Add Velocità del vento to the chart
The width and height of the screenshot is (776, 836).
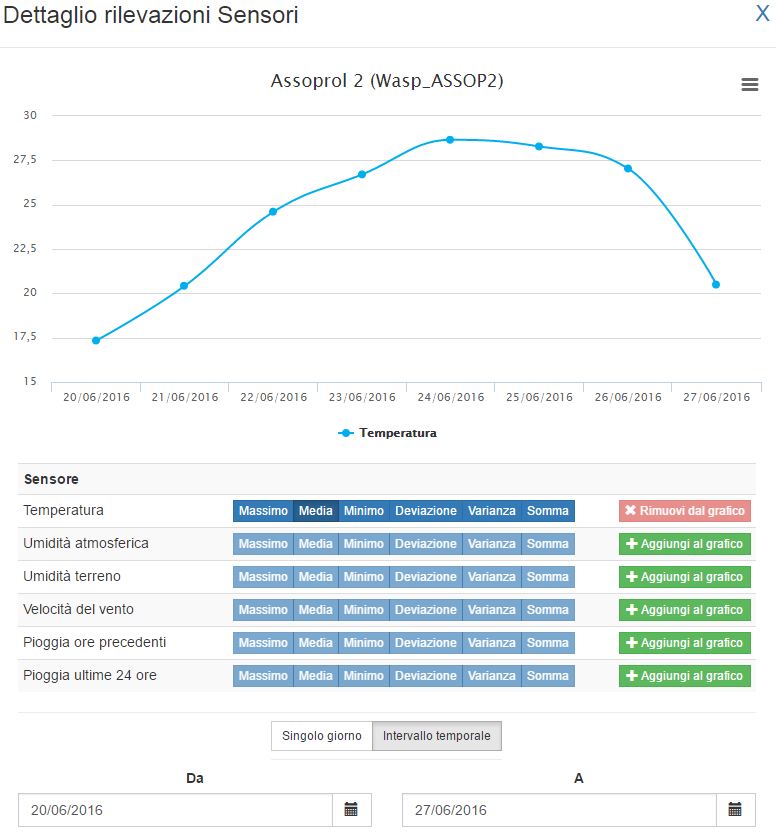click(685, 610)
